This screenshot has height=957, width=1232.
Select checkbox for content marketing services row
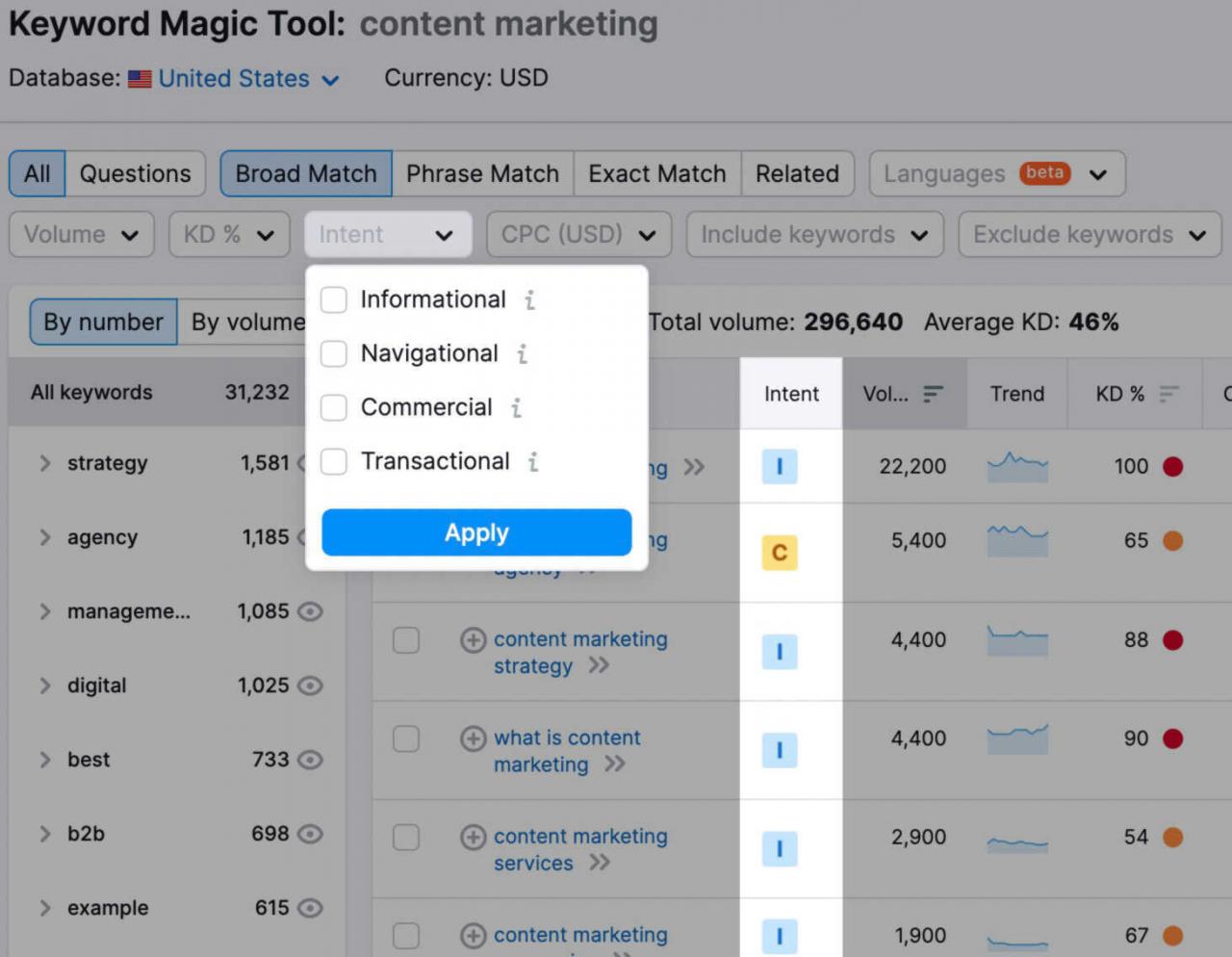406,838
